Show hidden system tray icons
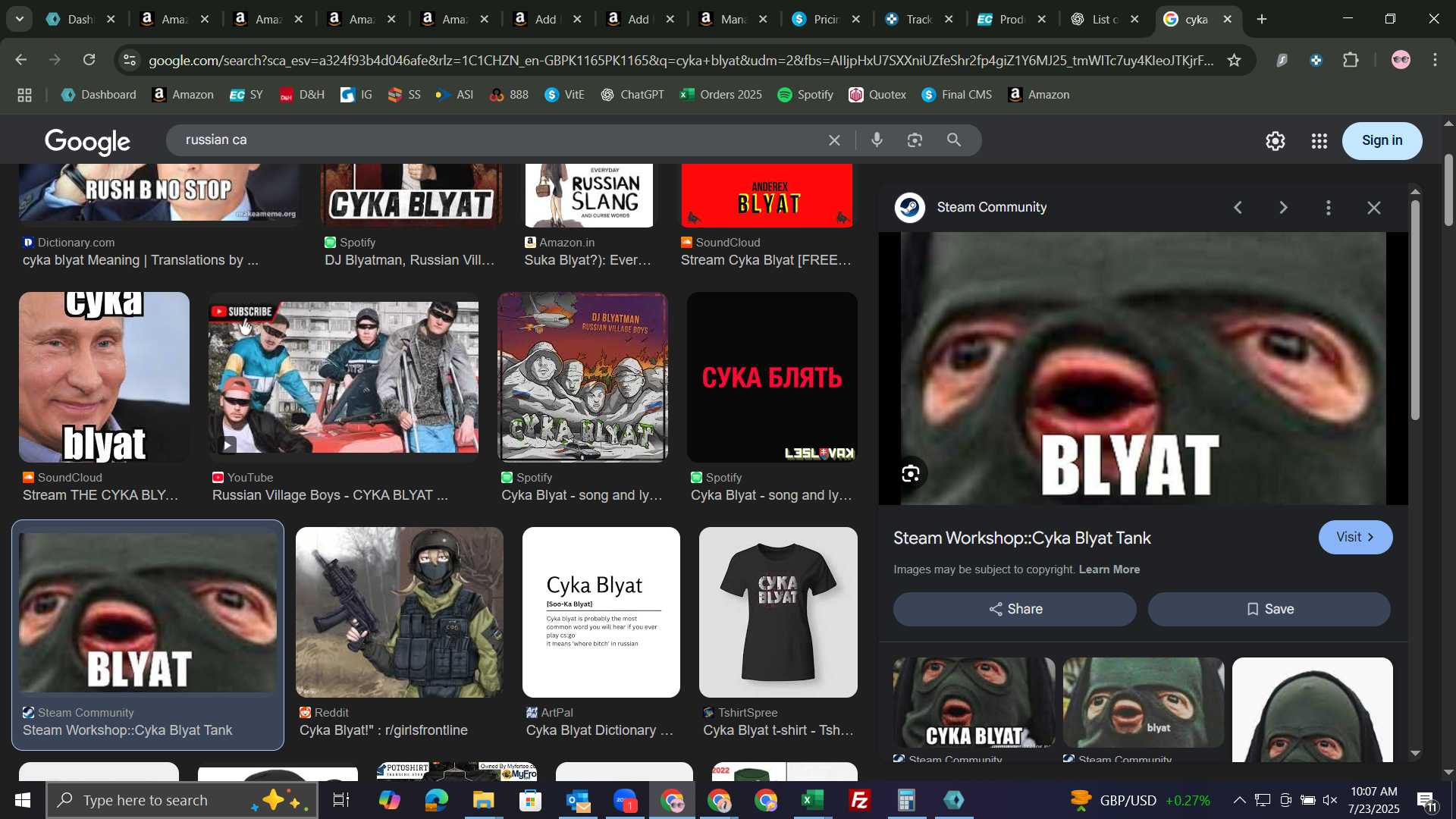 pos(1239,801)
